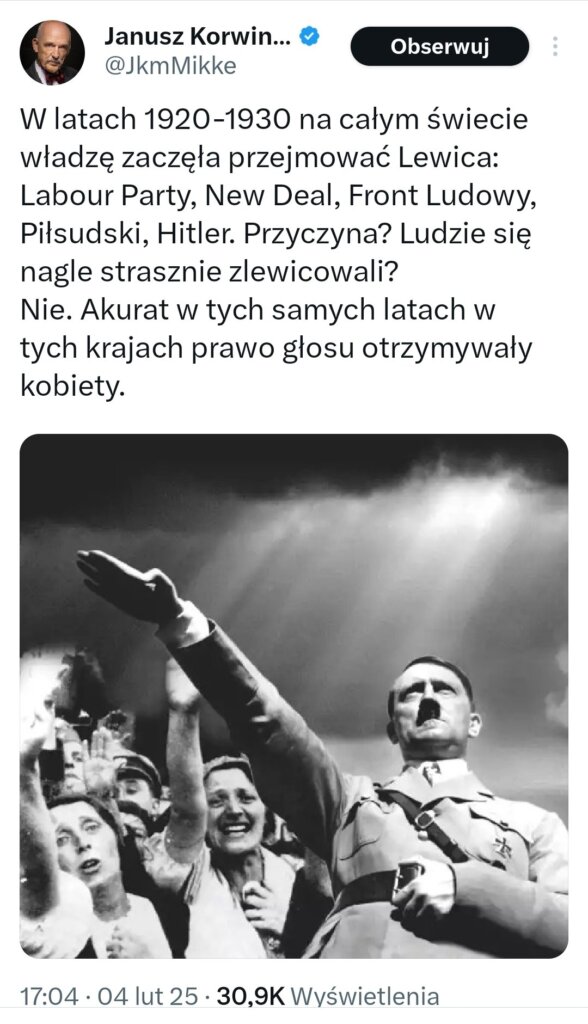
Task: Click the 'tych krajach prawo głosu' text line
Action: coord(276,348)
